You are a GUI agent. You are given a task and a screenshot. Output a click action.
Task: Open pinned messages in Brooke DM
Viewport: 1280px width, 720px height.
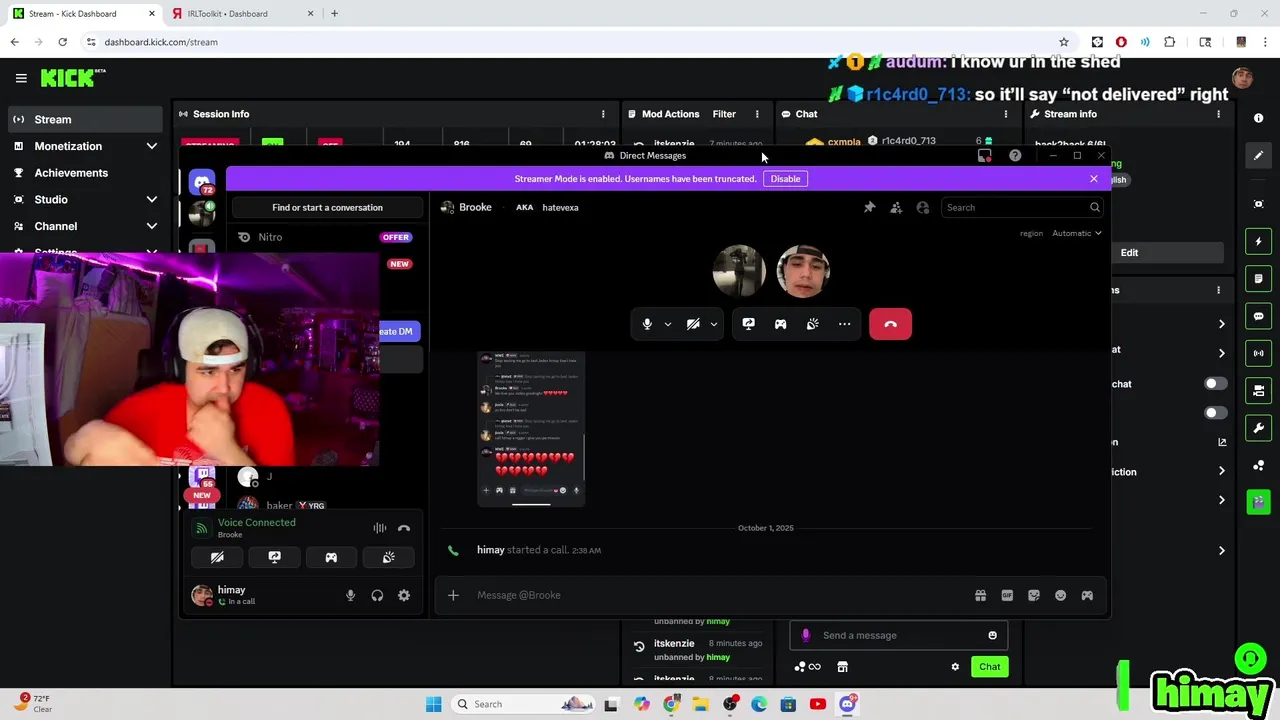click(x=869, y=207)
